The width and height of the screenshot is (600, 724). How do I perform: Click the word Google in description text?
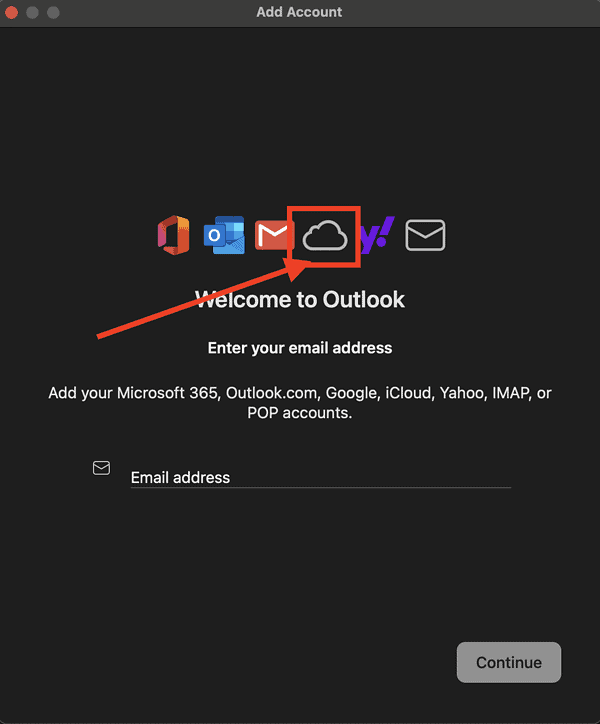tap(351, 393)
